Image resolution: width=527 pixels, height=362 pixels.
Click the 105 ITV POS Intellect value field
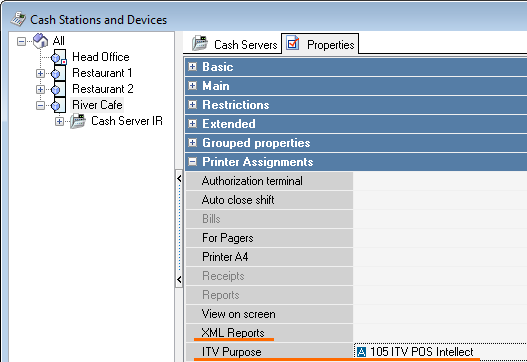[440, 352]
